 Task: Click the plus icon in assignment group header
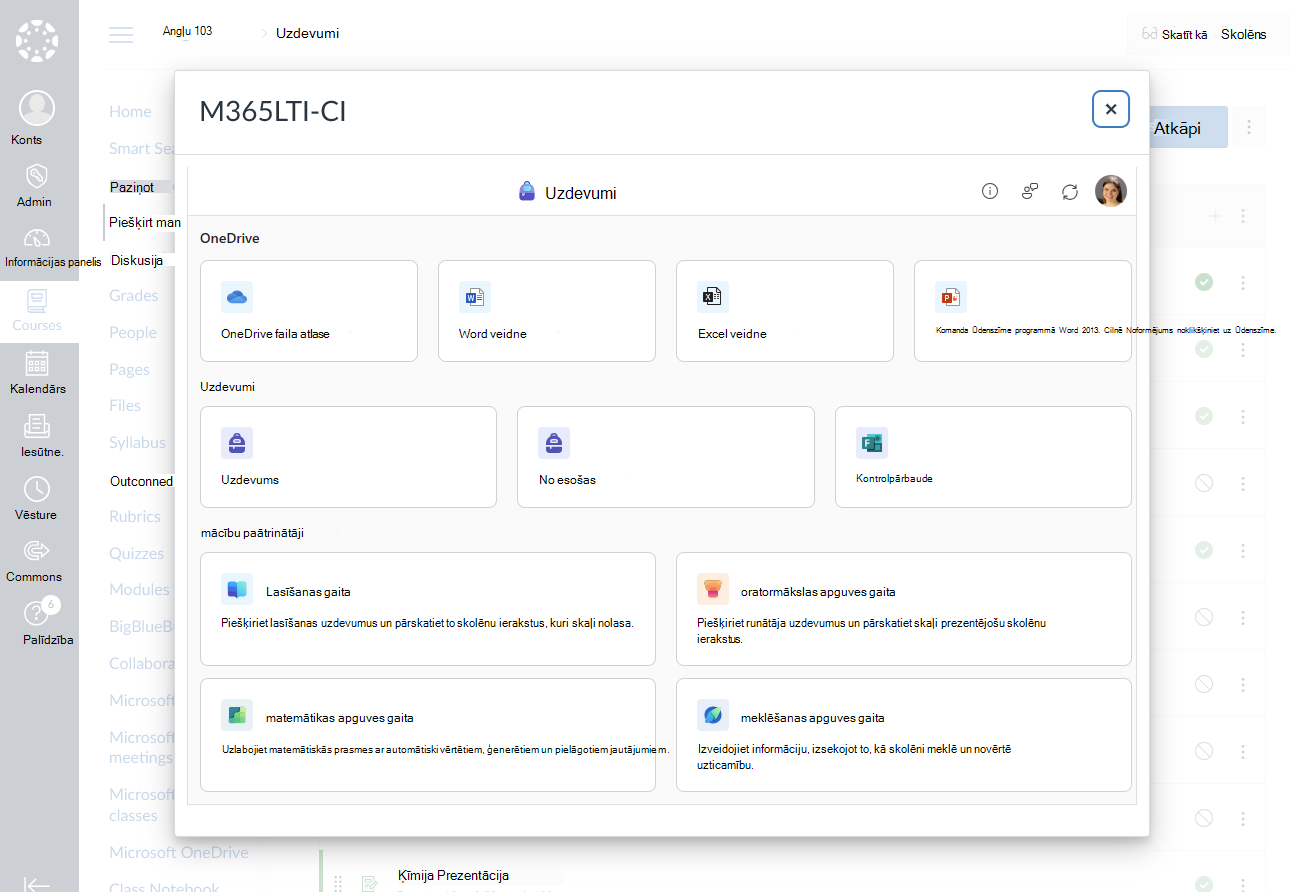click(1215, 216)
